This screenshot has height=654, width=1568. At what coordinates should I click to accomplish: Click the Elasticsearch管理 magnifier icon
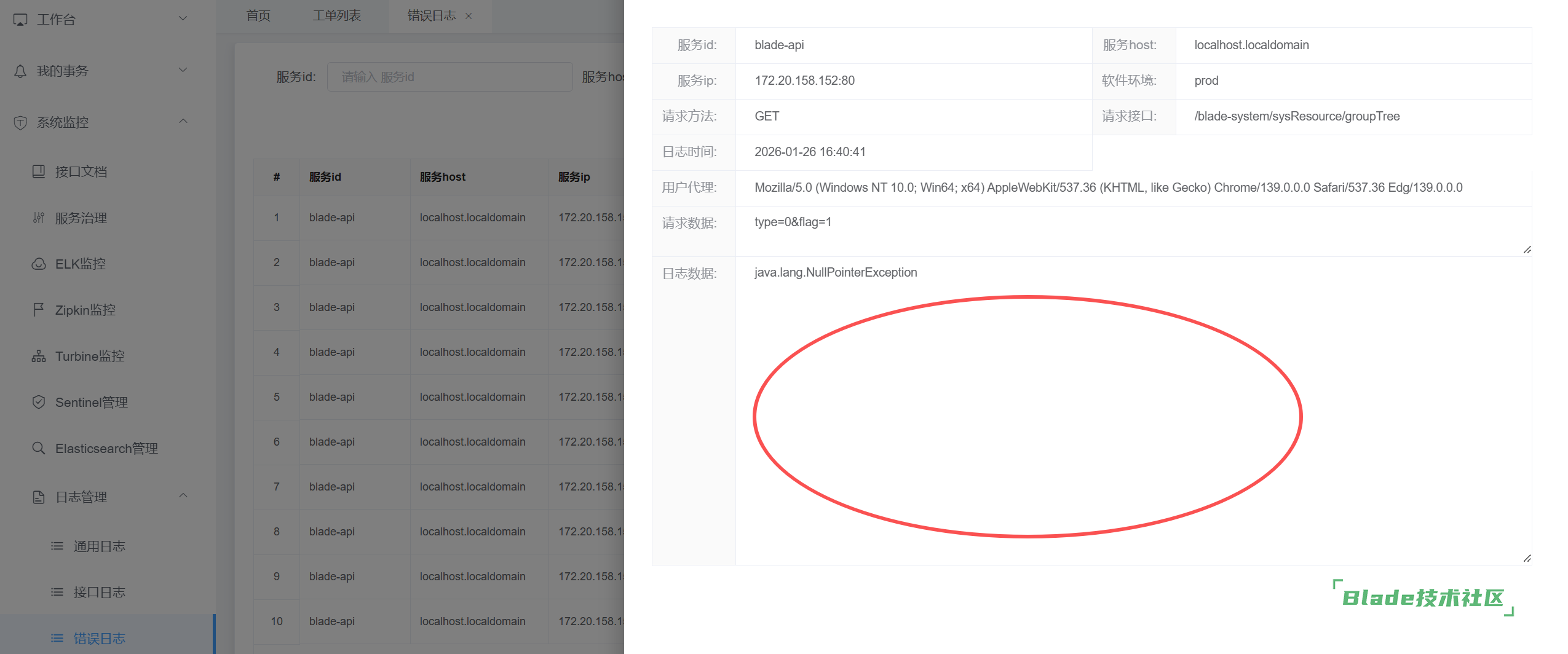(x=39, y=448)
